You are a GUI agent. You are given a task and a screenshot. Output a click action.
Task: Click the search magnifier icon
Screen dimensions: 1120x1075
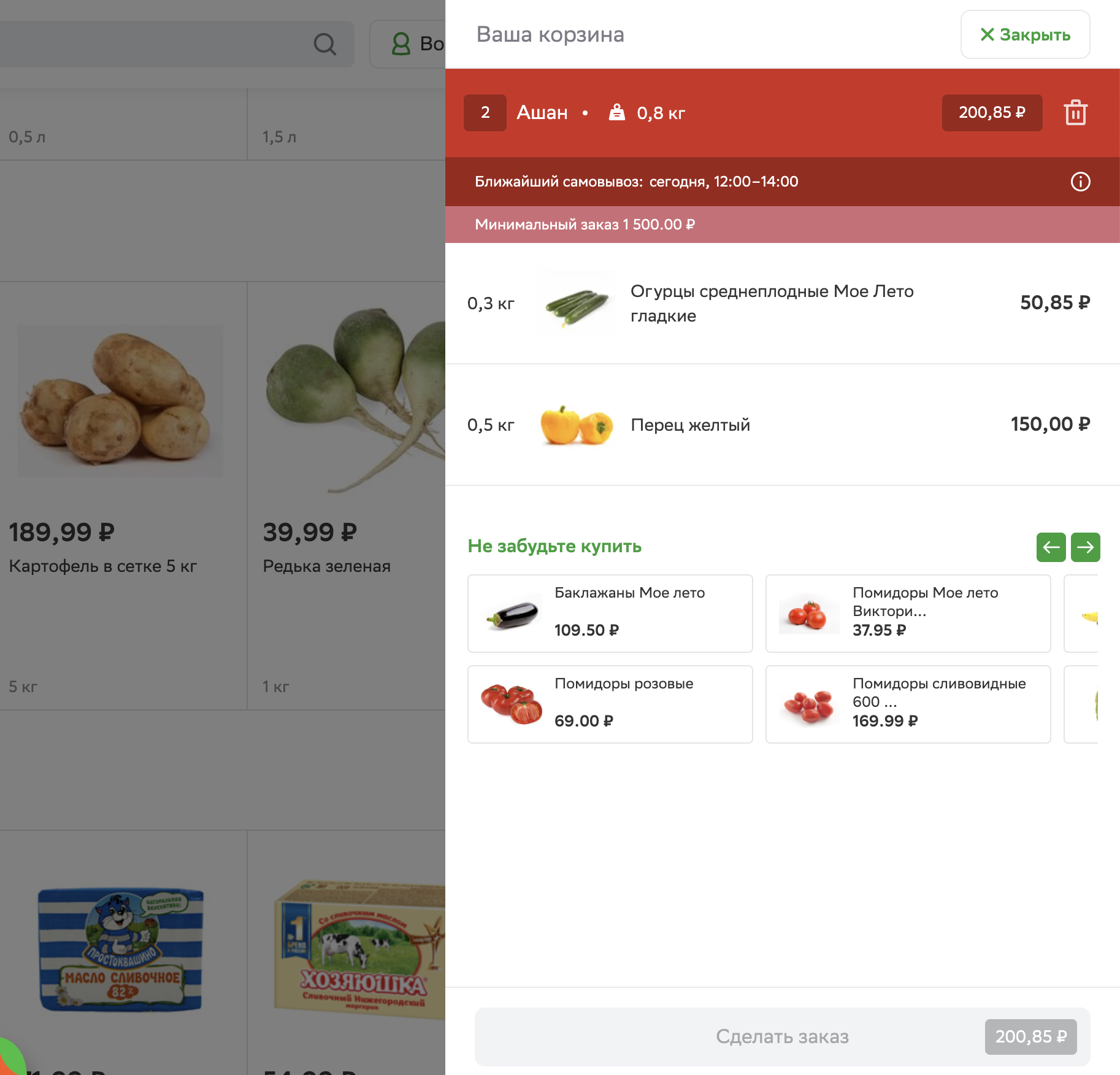tap(324, 44)
